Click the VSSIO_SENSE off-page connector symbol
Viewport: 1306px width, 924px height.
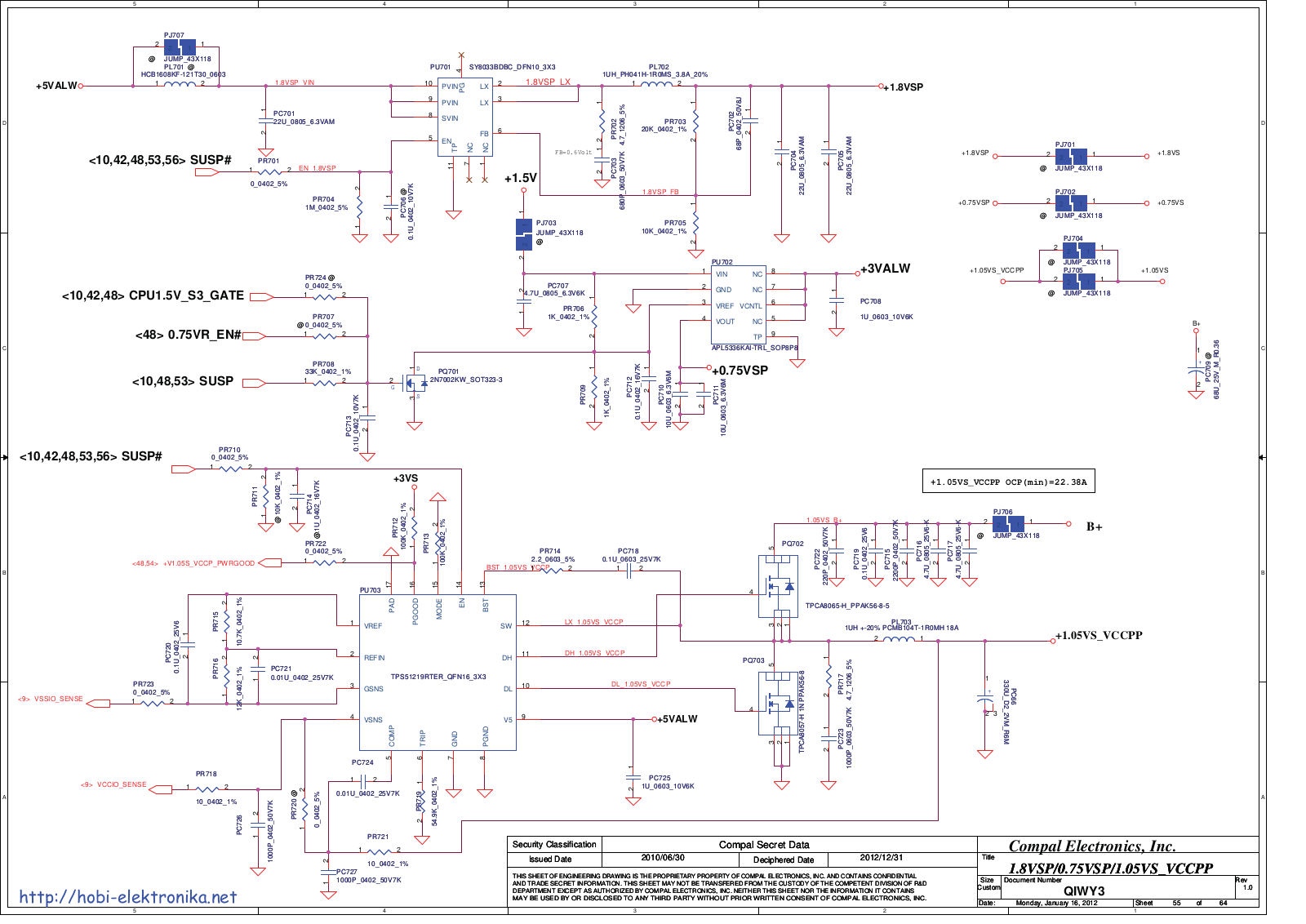[x=98, y=703]
